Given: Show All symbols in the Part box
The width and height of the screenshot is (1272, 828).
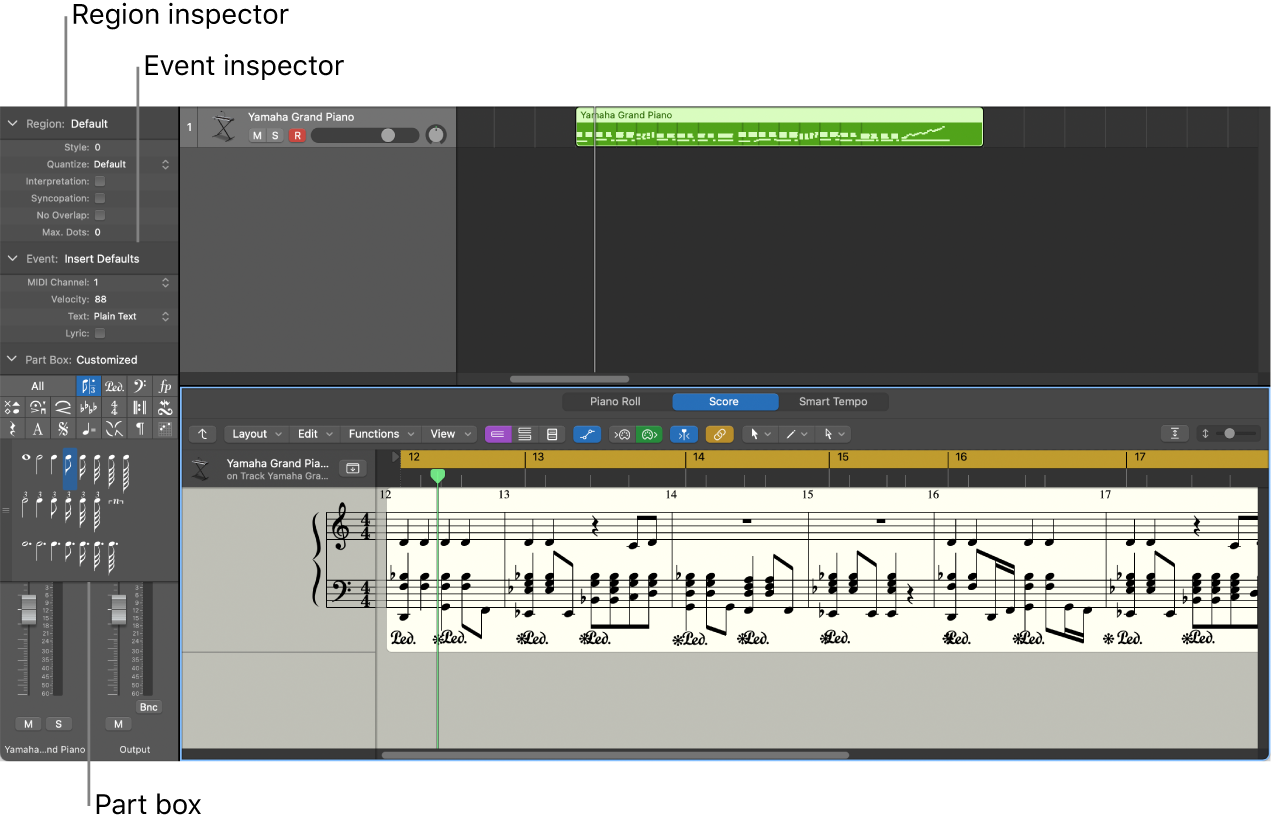Looking at the screenshot, I should (x=37, y=386).
